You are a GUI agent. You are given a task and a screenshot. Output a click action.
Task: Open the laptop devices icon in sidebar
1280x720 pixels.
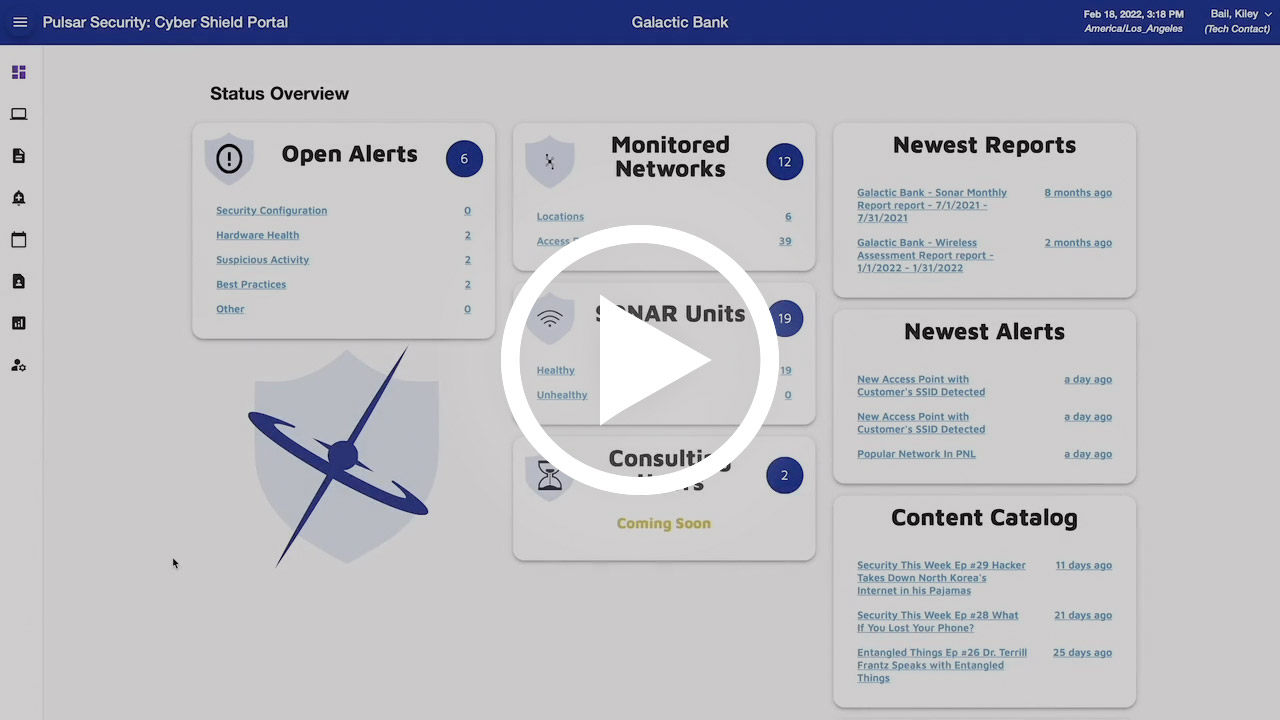[19, 114]
